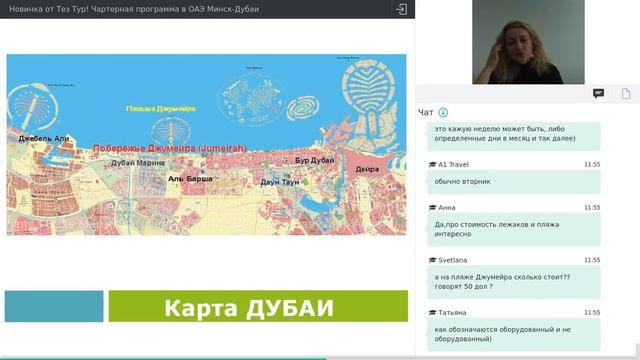The height and width of the screenshot is (360, 640).
Task: Click 'Бур Дубай' label on map
Action: click(314, 160)
